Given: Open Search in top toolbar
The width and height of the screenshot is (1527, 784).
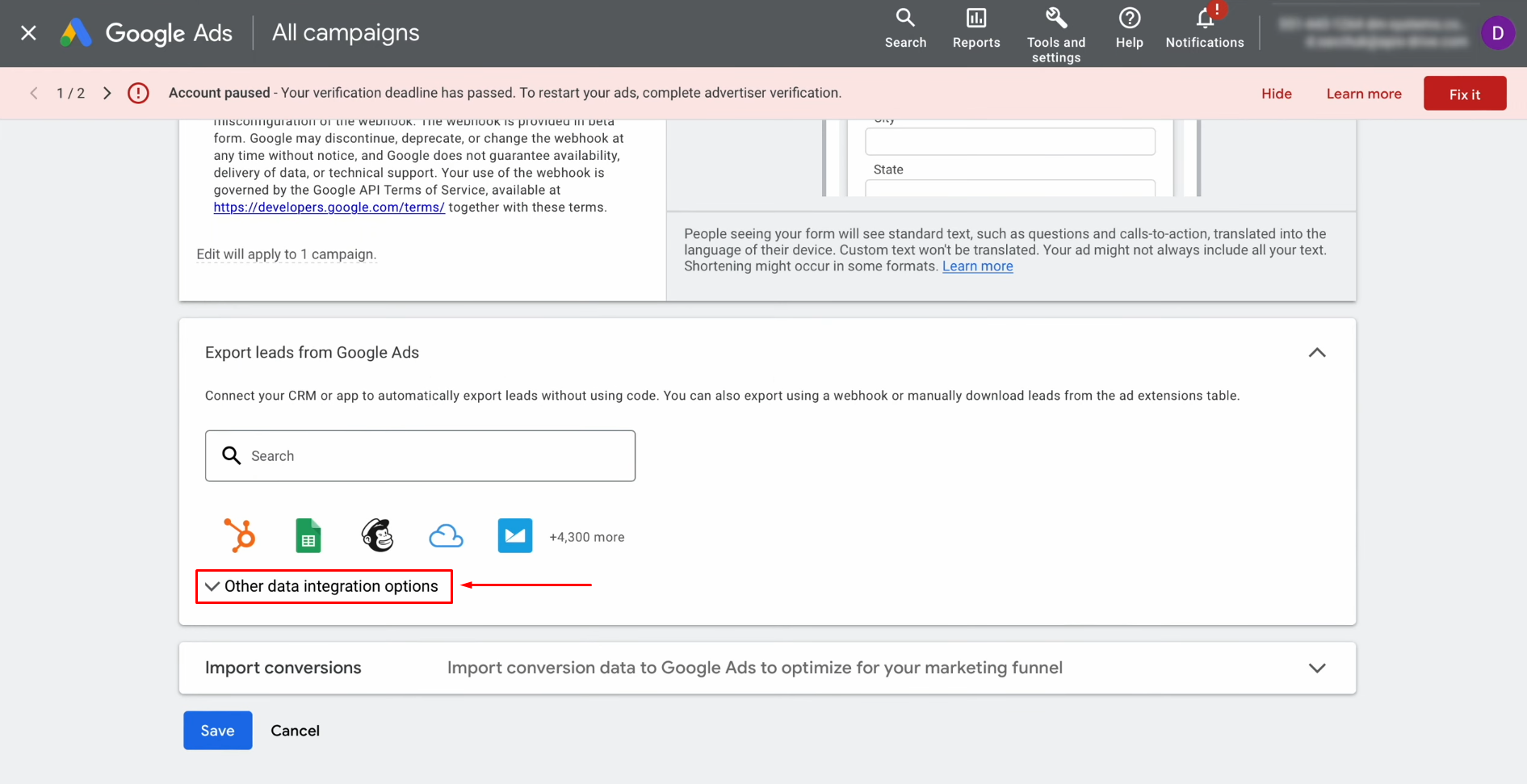Looking at the screenshot, I should pos(905,28).
